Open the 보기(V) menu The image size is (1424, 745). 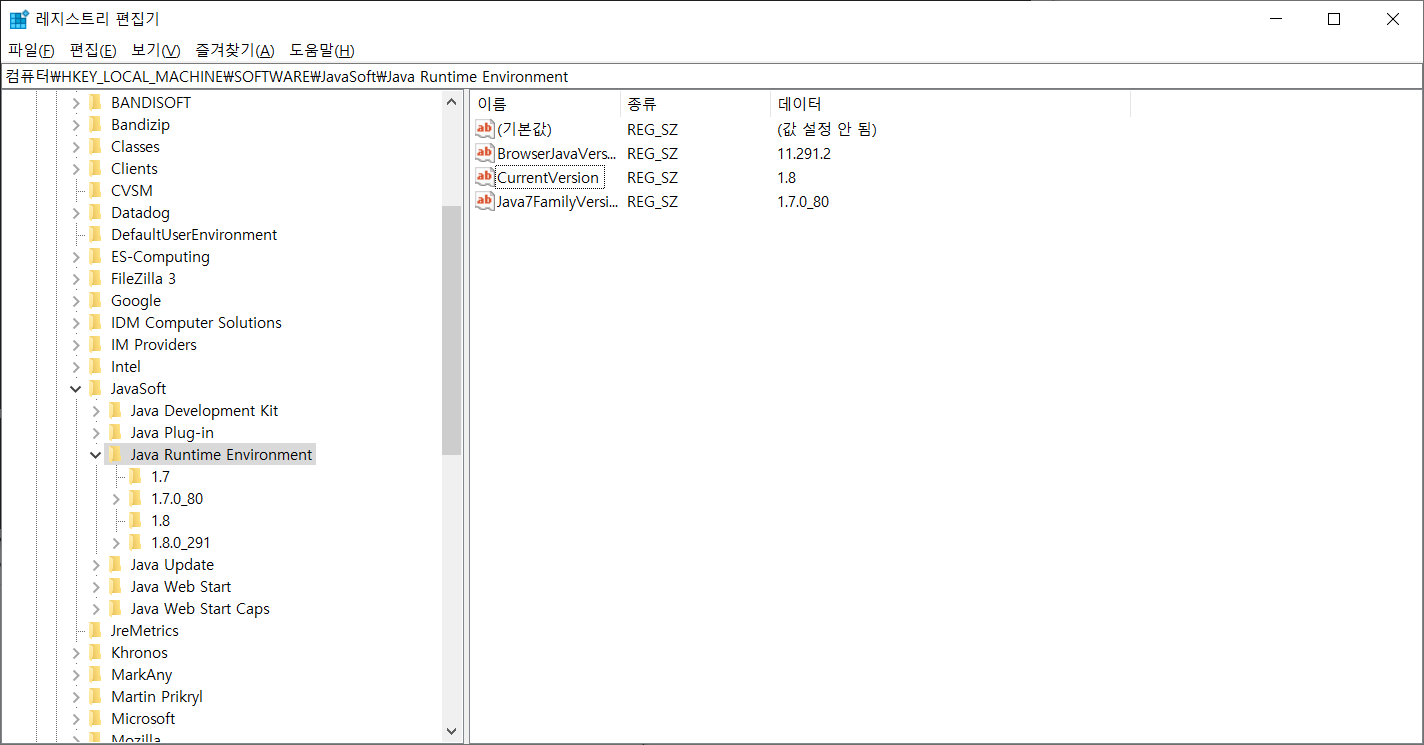[x=156, y=50]
